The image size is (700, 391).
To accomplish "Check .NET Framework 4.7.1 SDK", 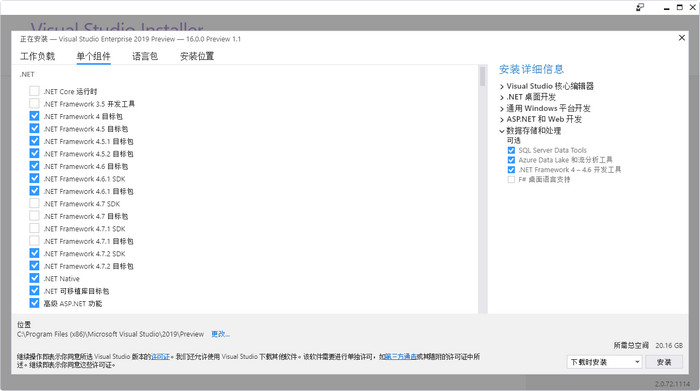I will click(34, 229).
